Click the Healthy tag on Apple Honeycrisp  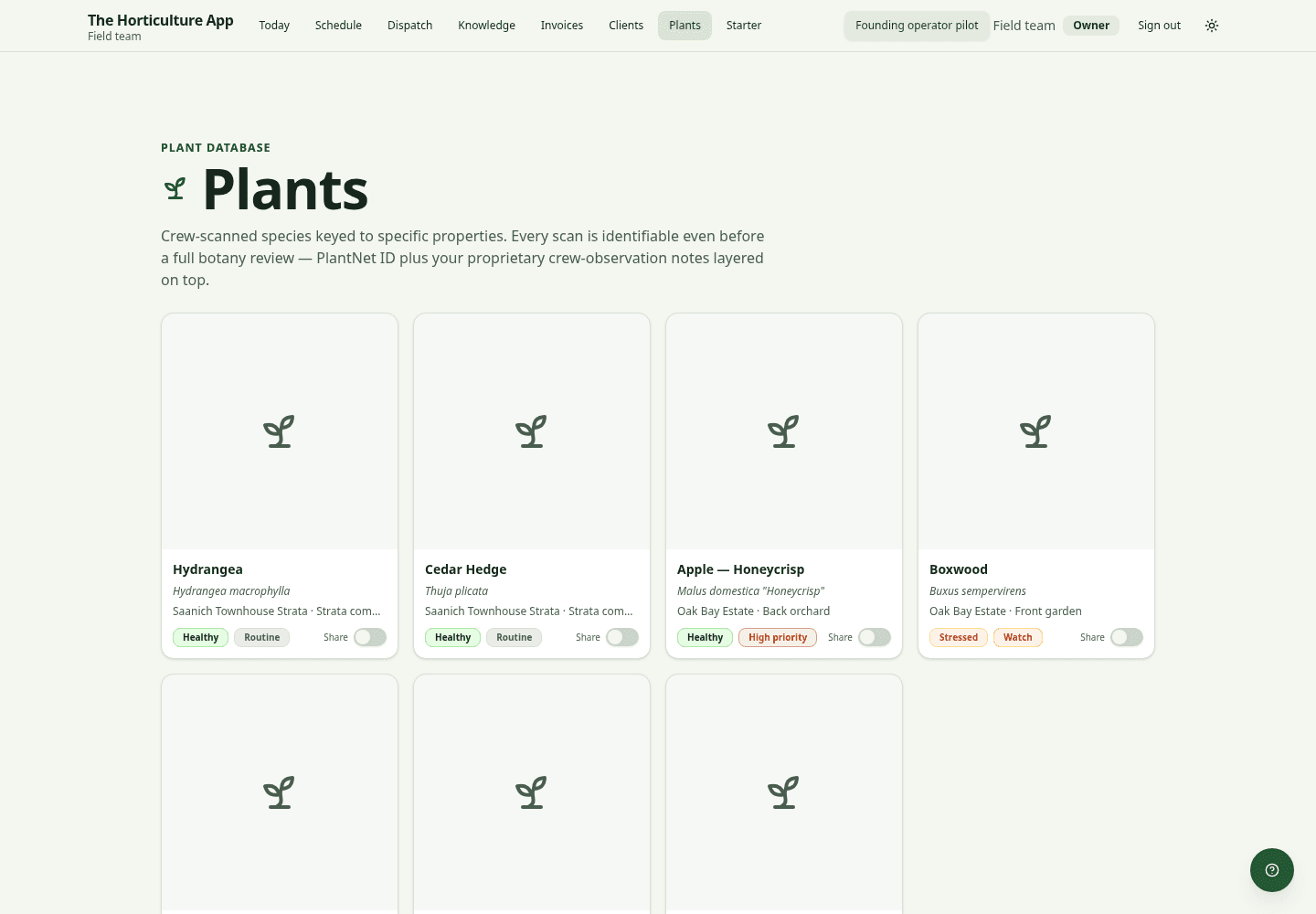[705, 637]
